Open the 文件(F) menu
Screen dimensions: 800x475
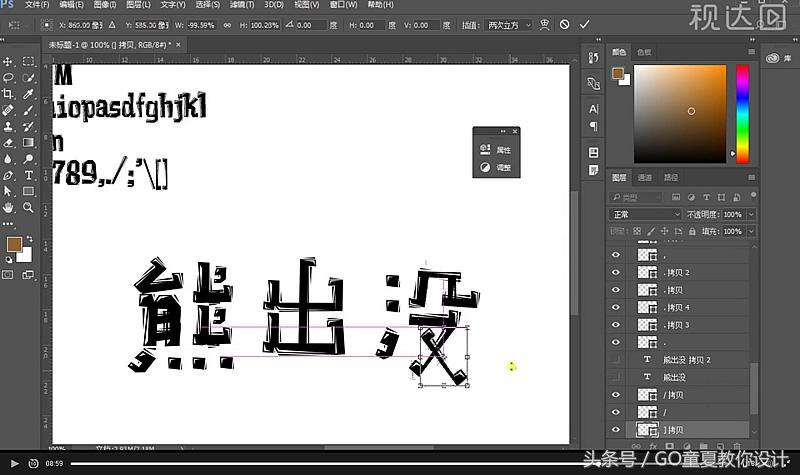point(37,5)
